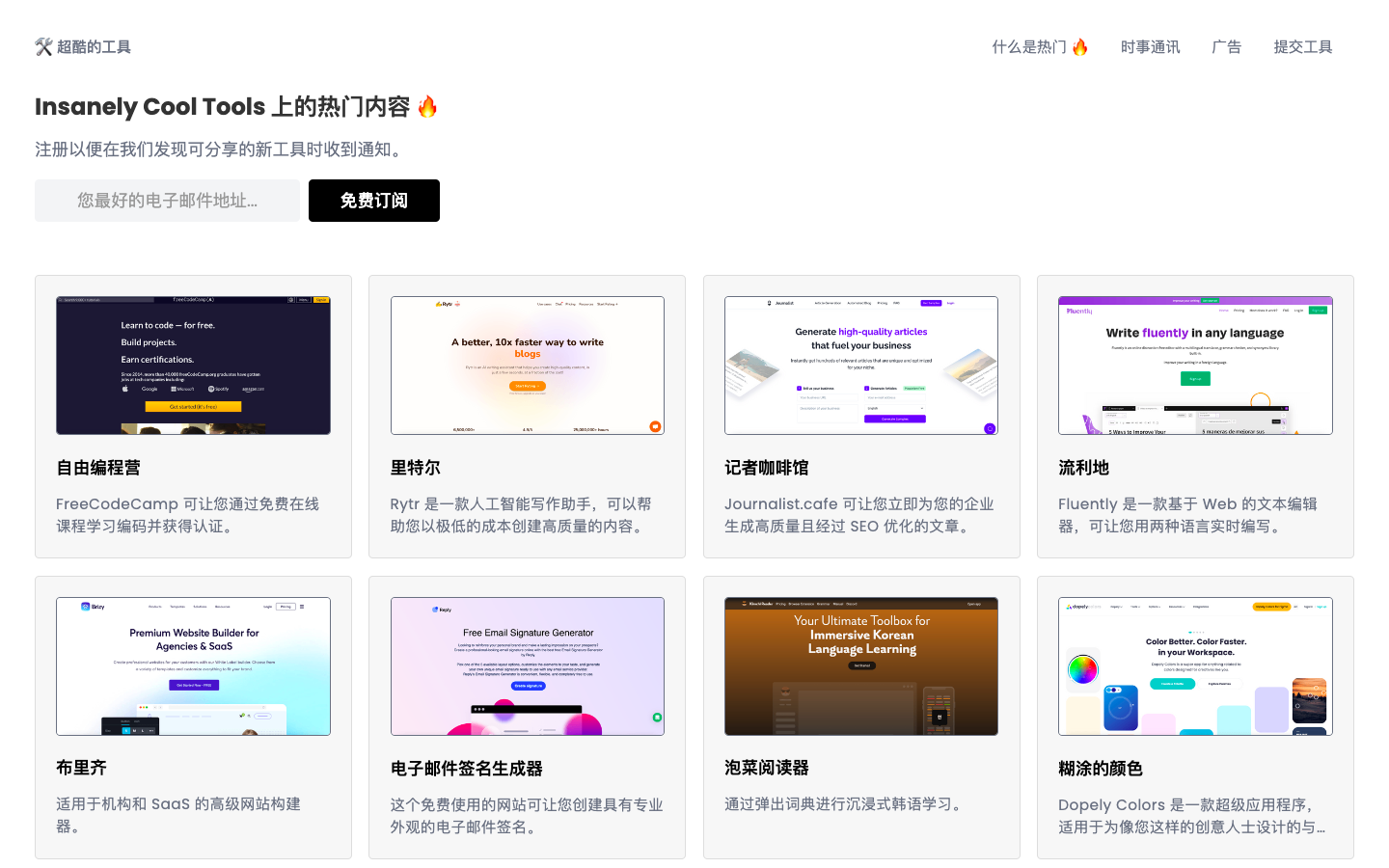1389x868 pixels.
Task: Open the 自由编程营 FreeCodeCamp thumbnail
Action: coord(193,365)
